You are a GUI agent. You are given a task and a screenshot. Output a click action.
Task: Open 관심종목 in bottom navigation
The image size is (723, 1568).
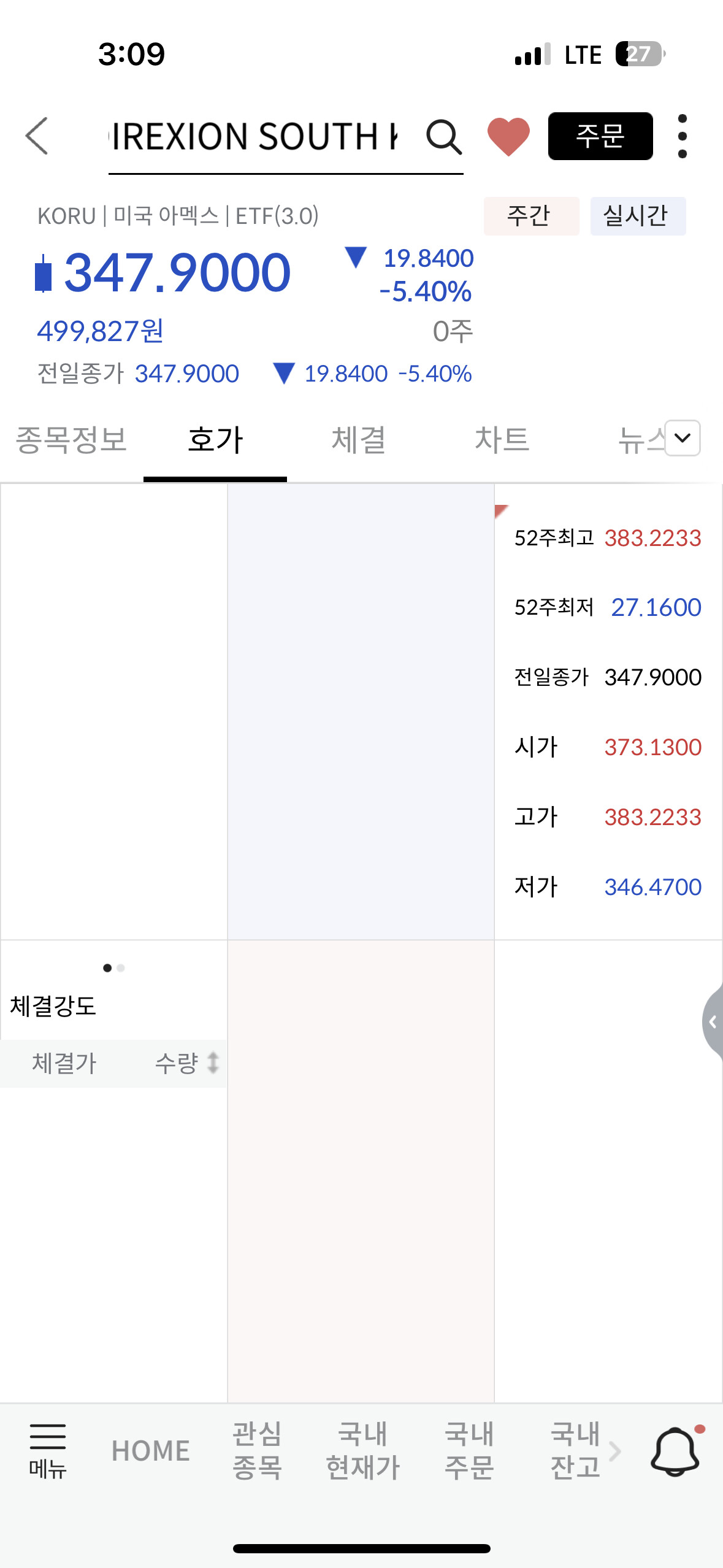257,1451
